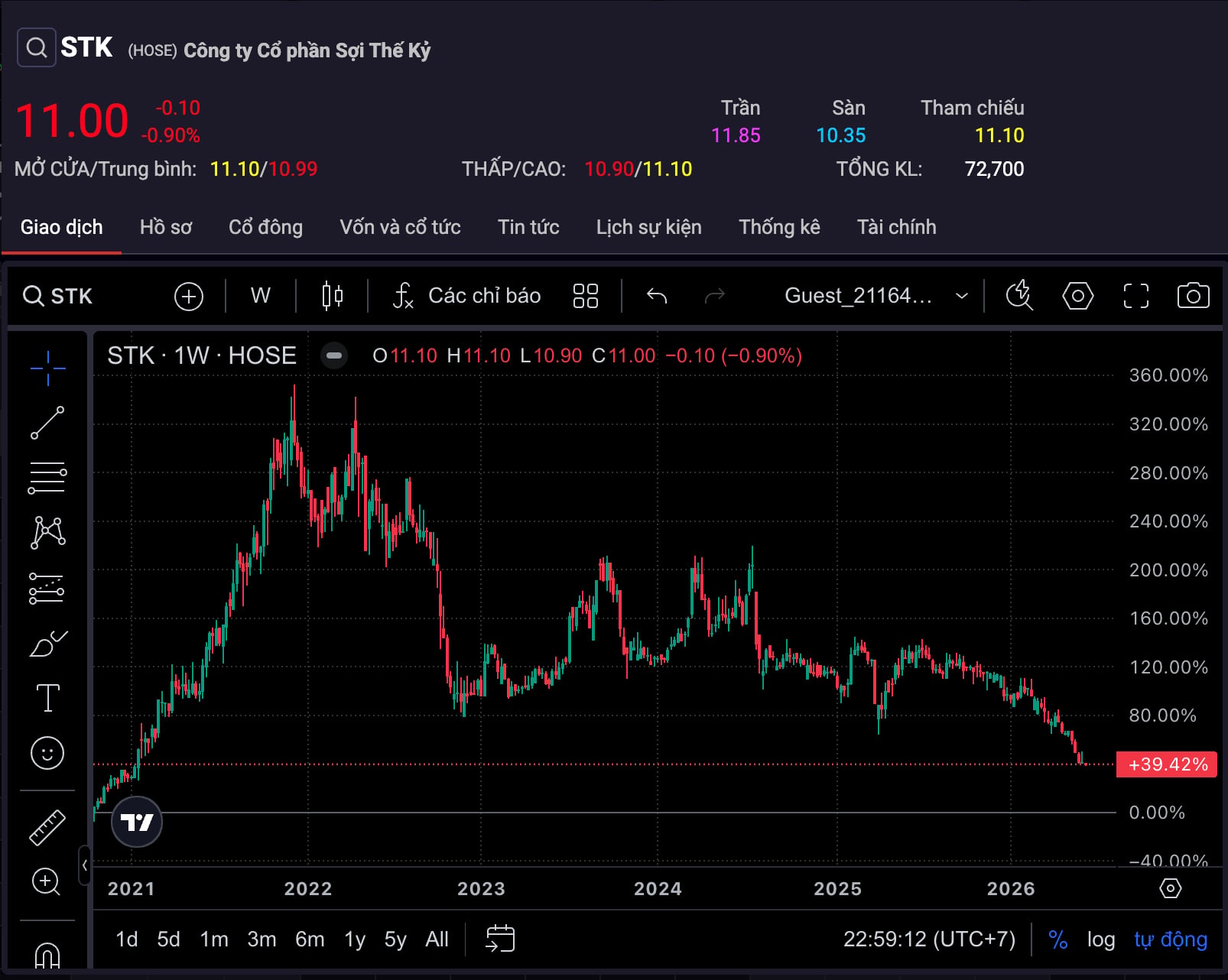Open the Thống kê tab
This screenshot has width=1228, height=980.
pos(779,227)
